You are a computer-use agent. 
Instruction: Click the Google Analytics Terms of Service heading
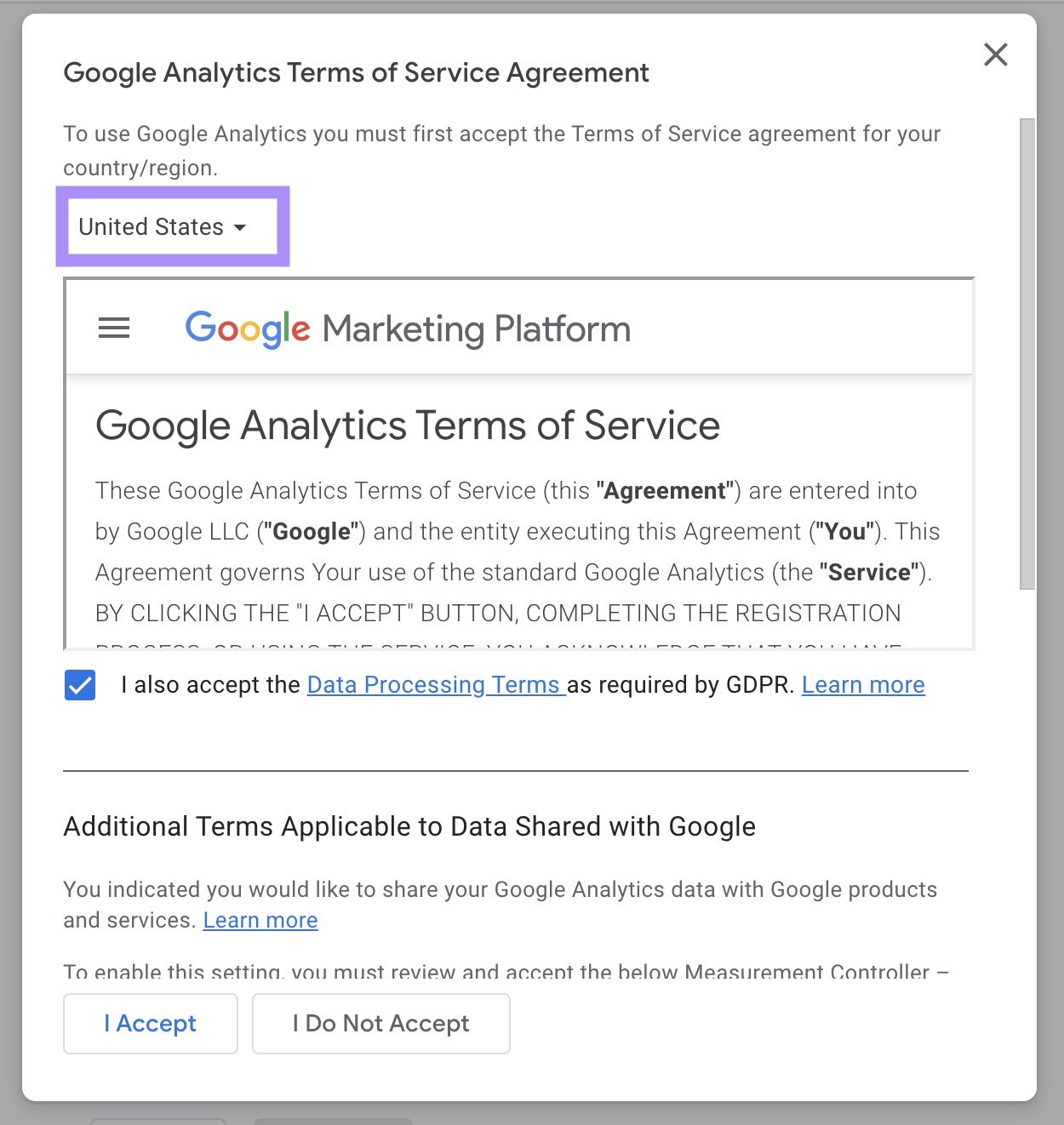408,425
